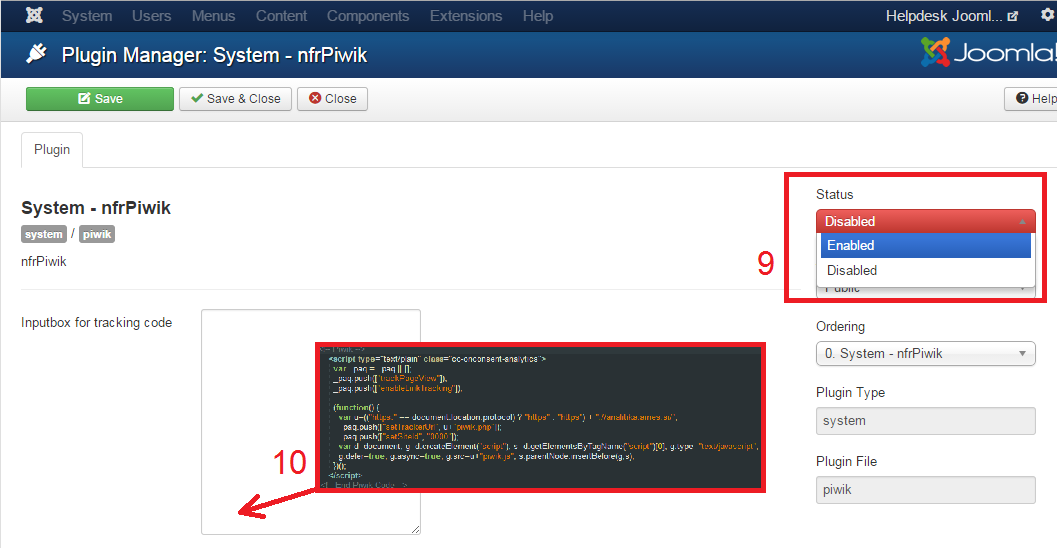Screen dimensions: 1057x548
Task: Click the Joomla icon in the top menu
Action: pos(34,16)
